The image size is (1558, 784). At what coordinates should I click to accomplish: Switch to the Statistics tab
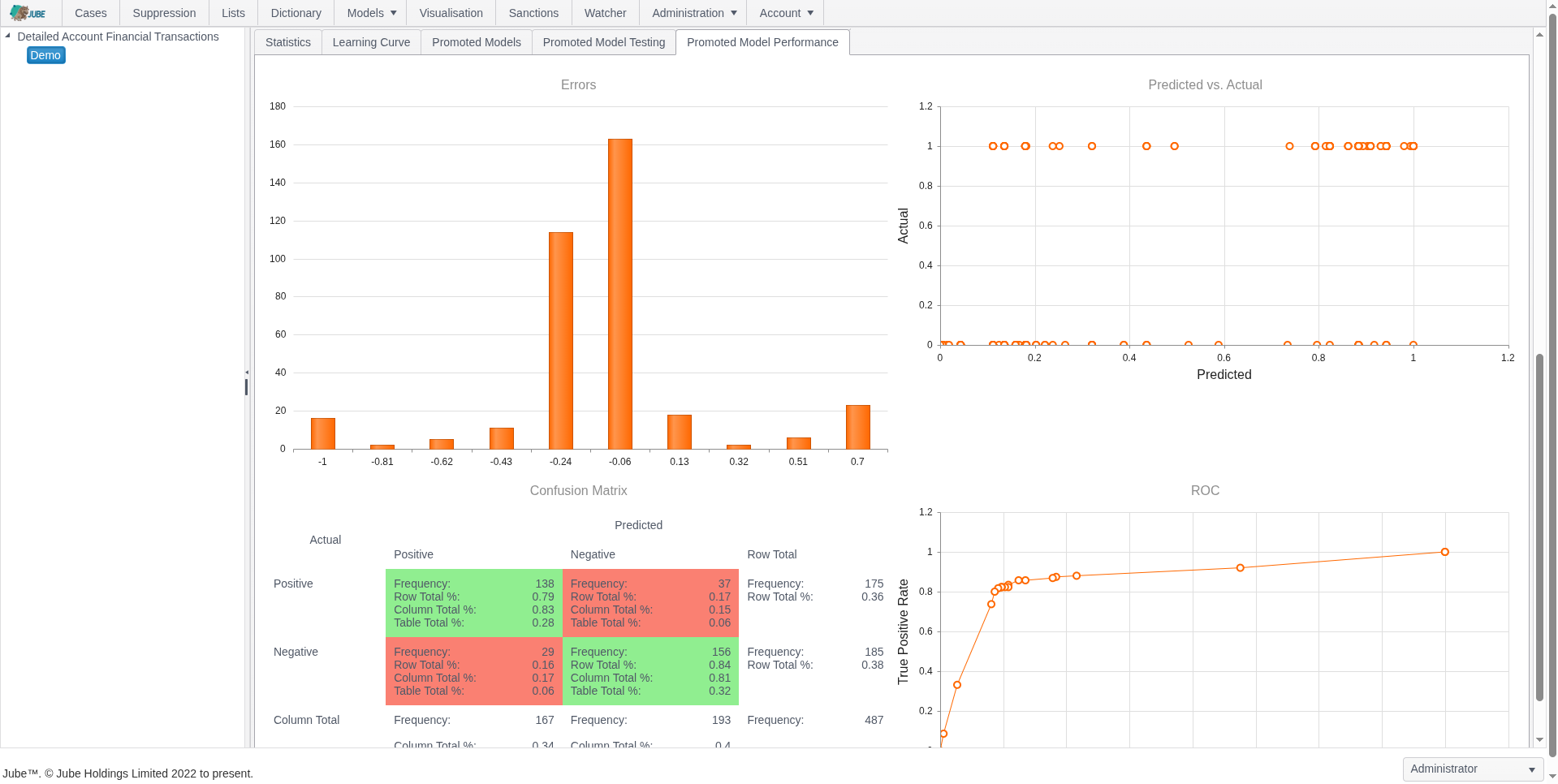(x=287, y=42)
